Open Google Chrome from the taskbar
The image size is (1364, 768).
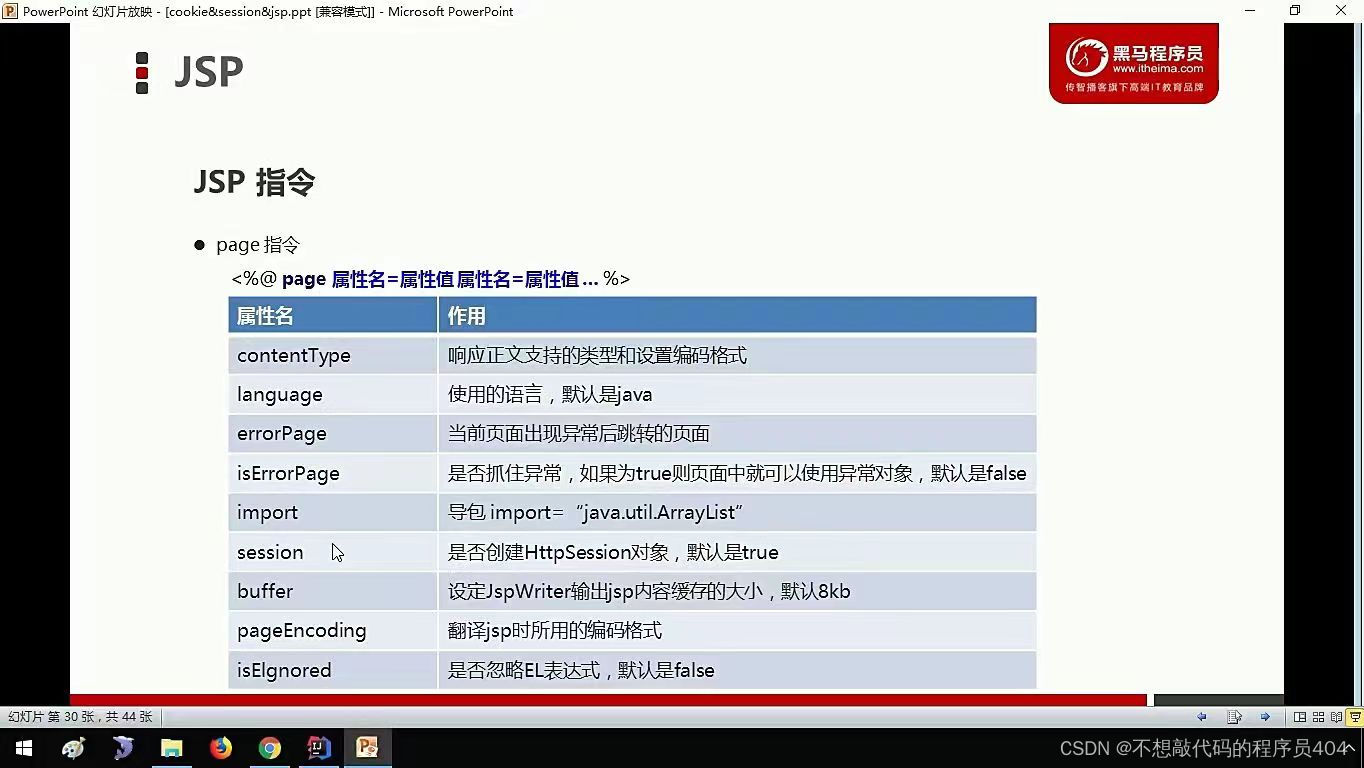[x=270, y=747]
